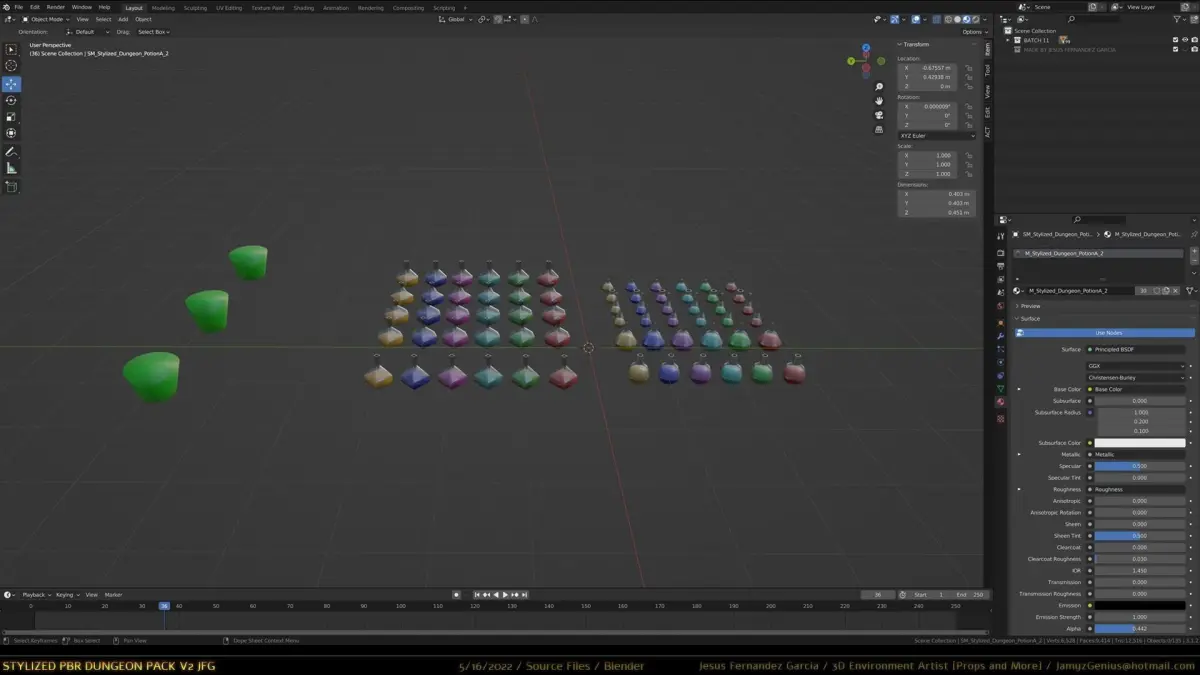
Task: Click the Zoom view magnifier icon
Action: click(879, 87)
